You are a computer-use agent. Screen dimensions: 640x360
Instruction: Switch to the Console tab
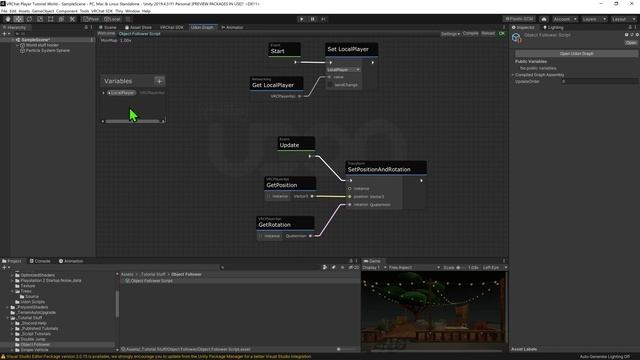point(40,261)
